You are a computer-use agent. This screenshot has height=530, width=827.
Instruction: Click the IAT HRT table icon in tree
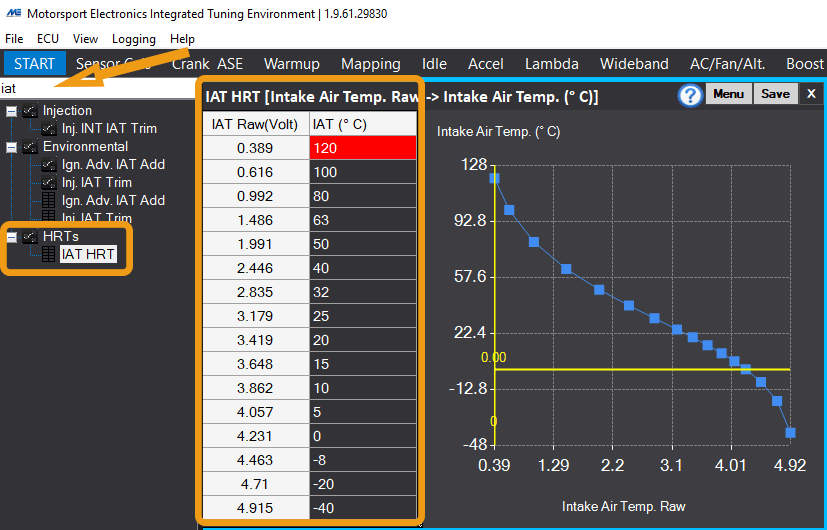48,254
